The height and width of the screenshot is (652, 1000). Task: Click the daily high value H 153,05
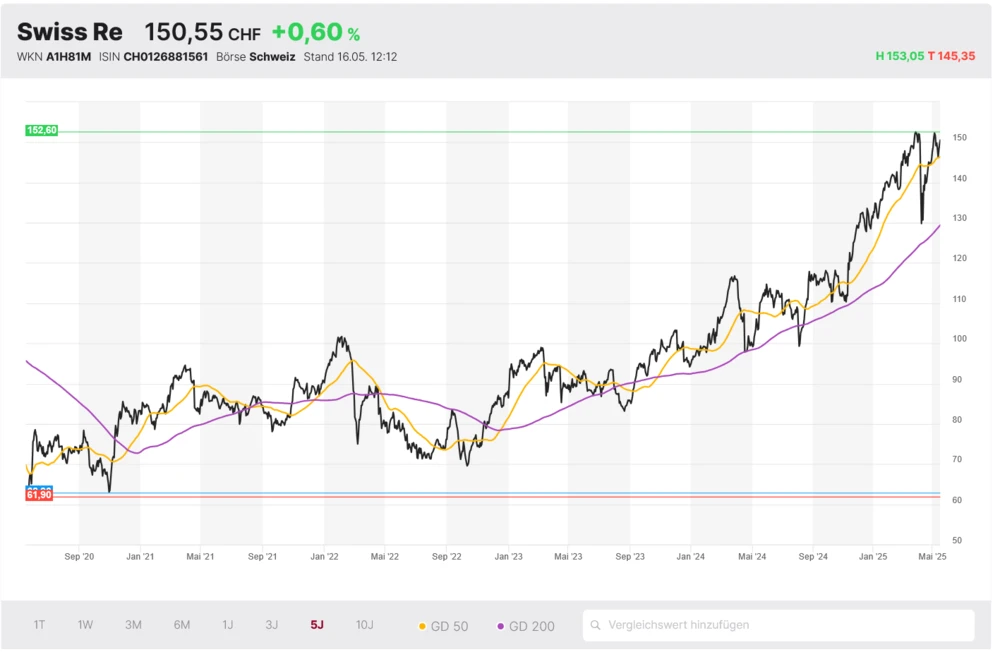tap(899, 57)
